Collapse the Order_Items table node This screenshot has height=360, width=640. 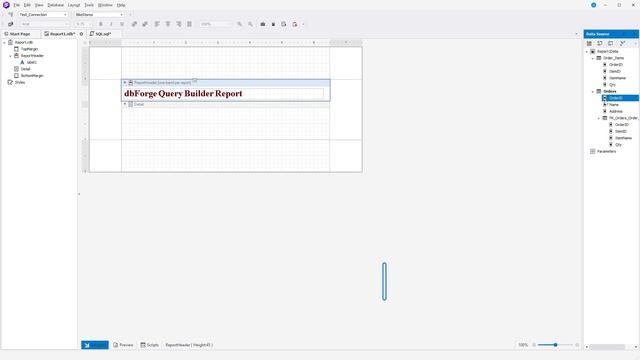coord(593,58)
